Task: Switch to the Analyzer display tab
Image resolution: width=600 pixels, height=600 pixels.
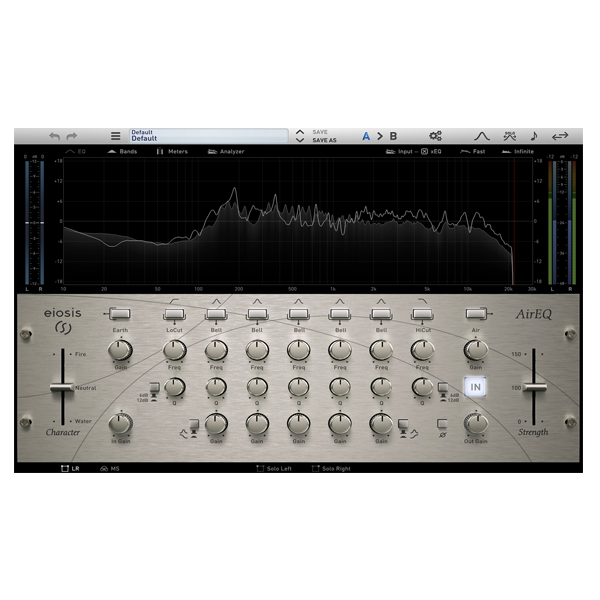Action: click(x=226, y=152)
